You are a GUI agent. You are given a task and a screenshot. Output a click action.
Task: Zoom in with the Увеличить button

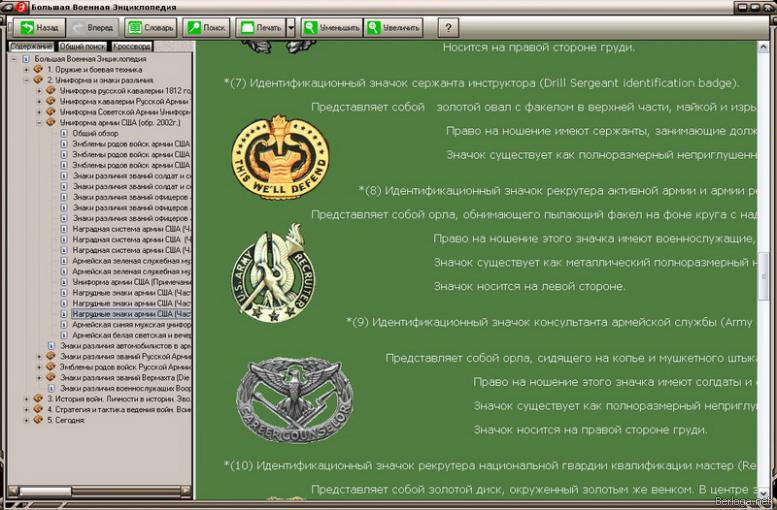pos(393,28)
